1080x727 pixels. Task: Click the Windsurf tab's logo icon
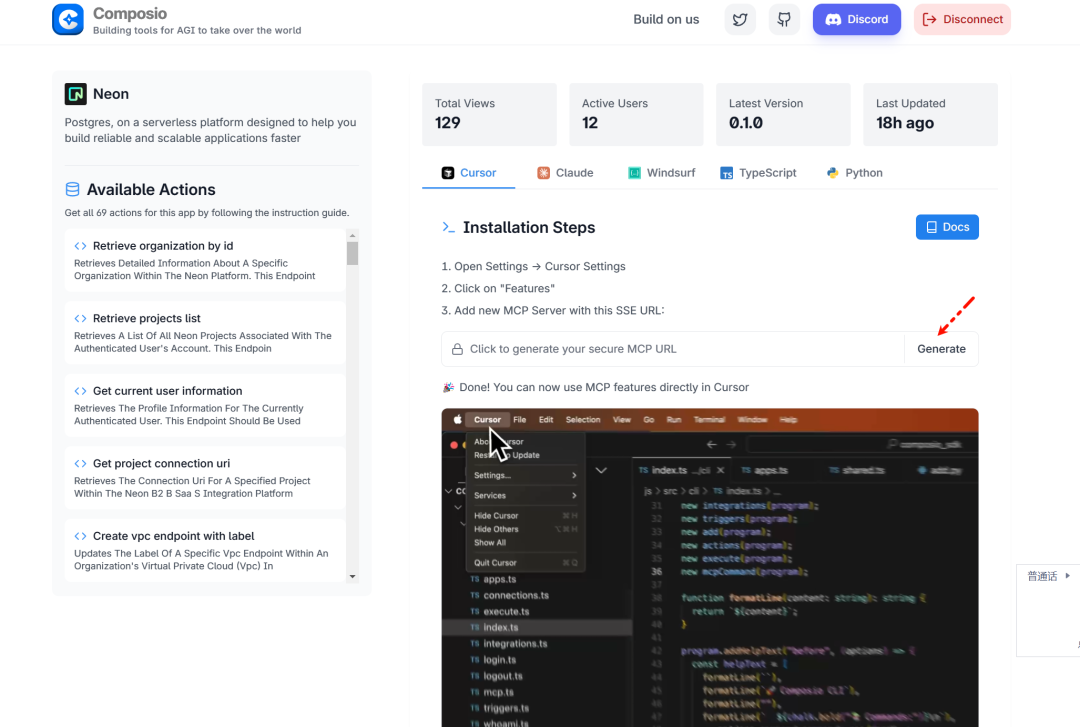(634, 173)
